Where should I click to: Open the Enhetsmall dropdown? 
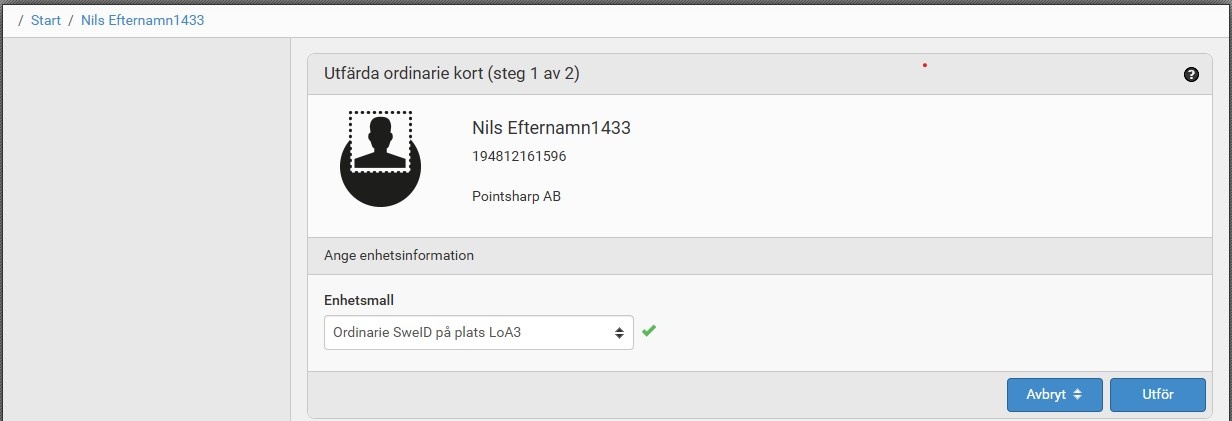[x=478, y=333]
